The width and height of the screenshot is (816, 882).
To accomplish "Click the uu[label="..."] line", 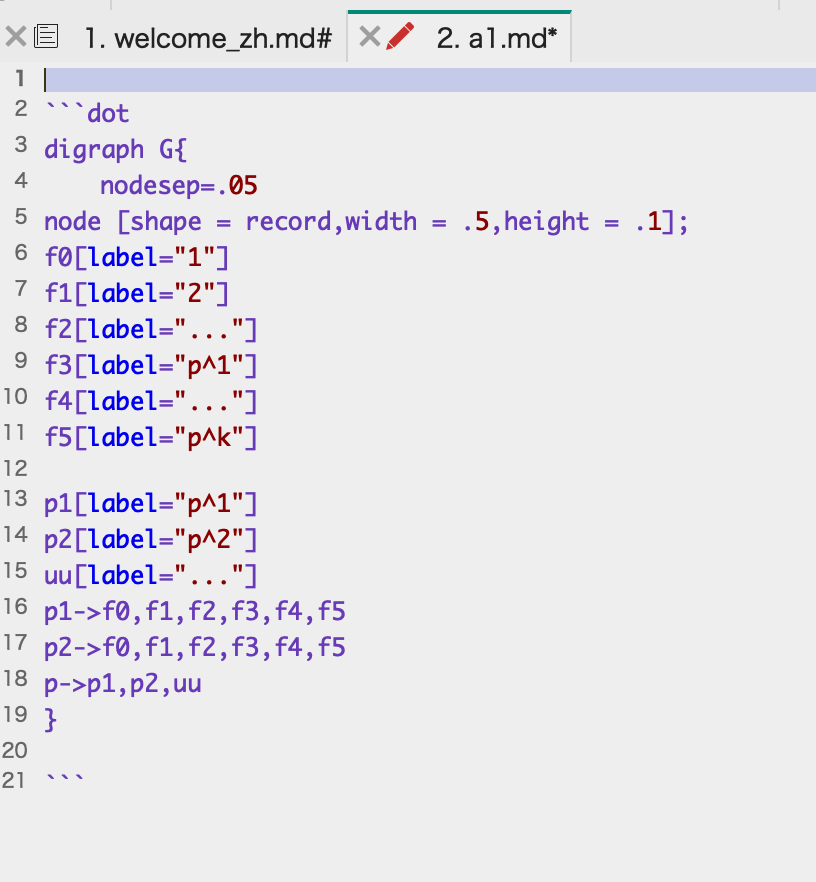I will 148,574.
